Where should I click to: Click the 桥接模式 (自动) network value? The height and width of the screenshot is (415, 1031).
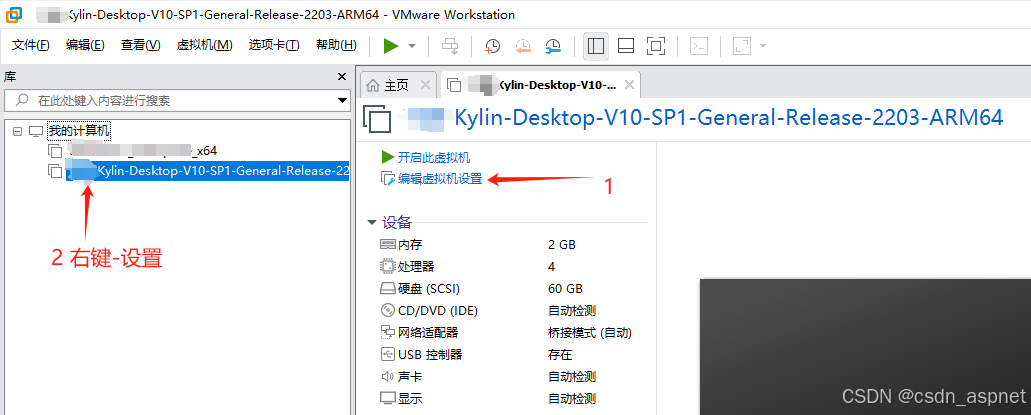(590, 333)
